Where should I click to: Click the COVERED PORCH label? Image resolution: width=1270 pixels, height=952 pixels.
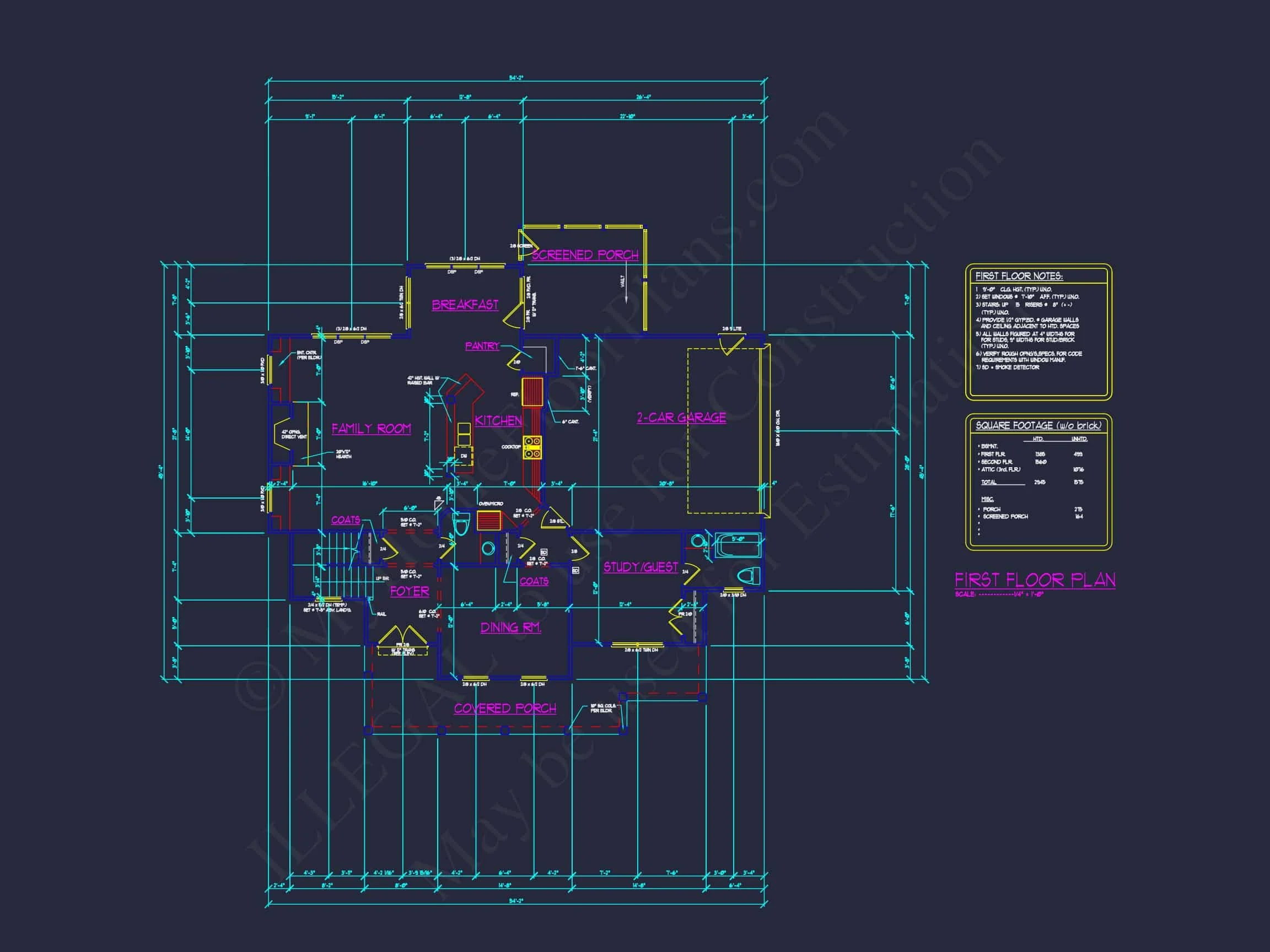click(505, 708)
